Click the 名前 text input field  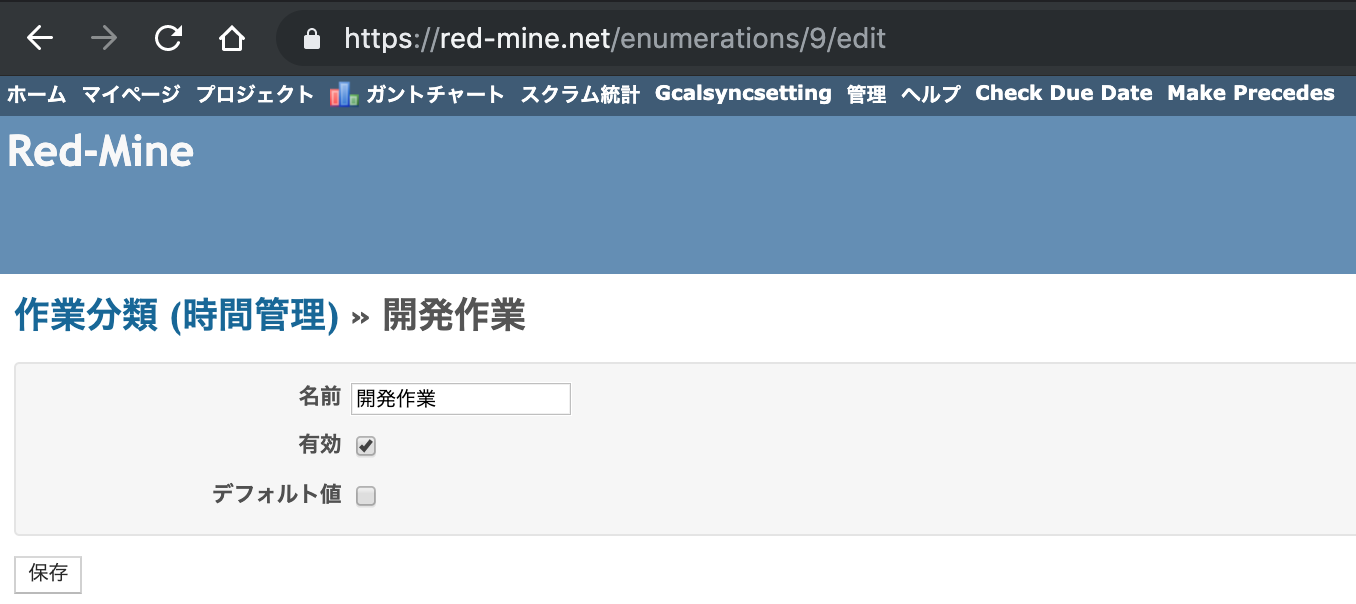[x=461, y=398]
